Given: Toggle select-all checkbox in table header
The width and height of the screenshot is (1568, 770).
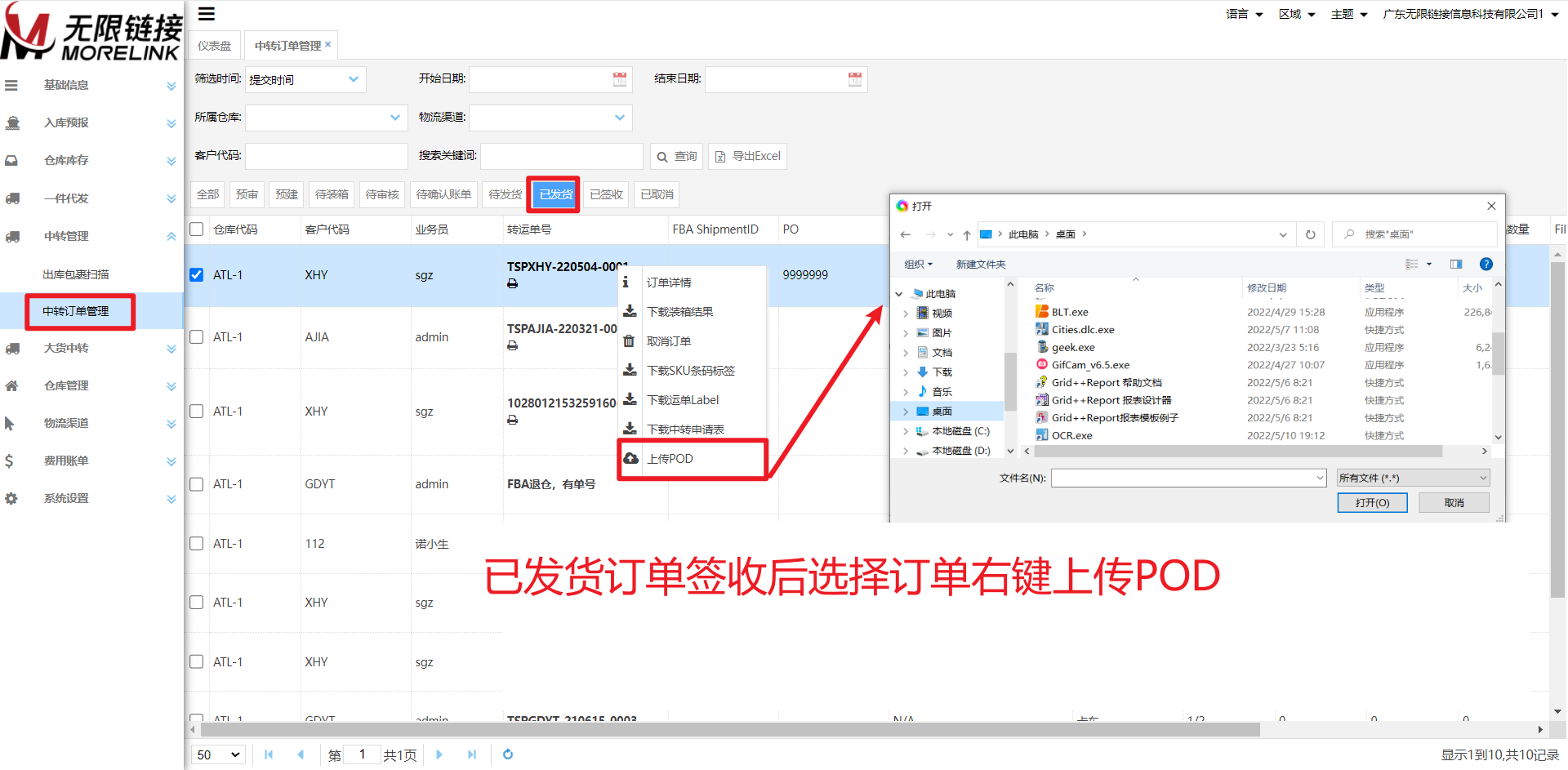Looking at the screenshot, I should (197, 229).
